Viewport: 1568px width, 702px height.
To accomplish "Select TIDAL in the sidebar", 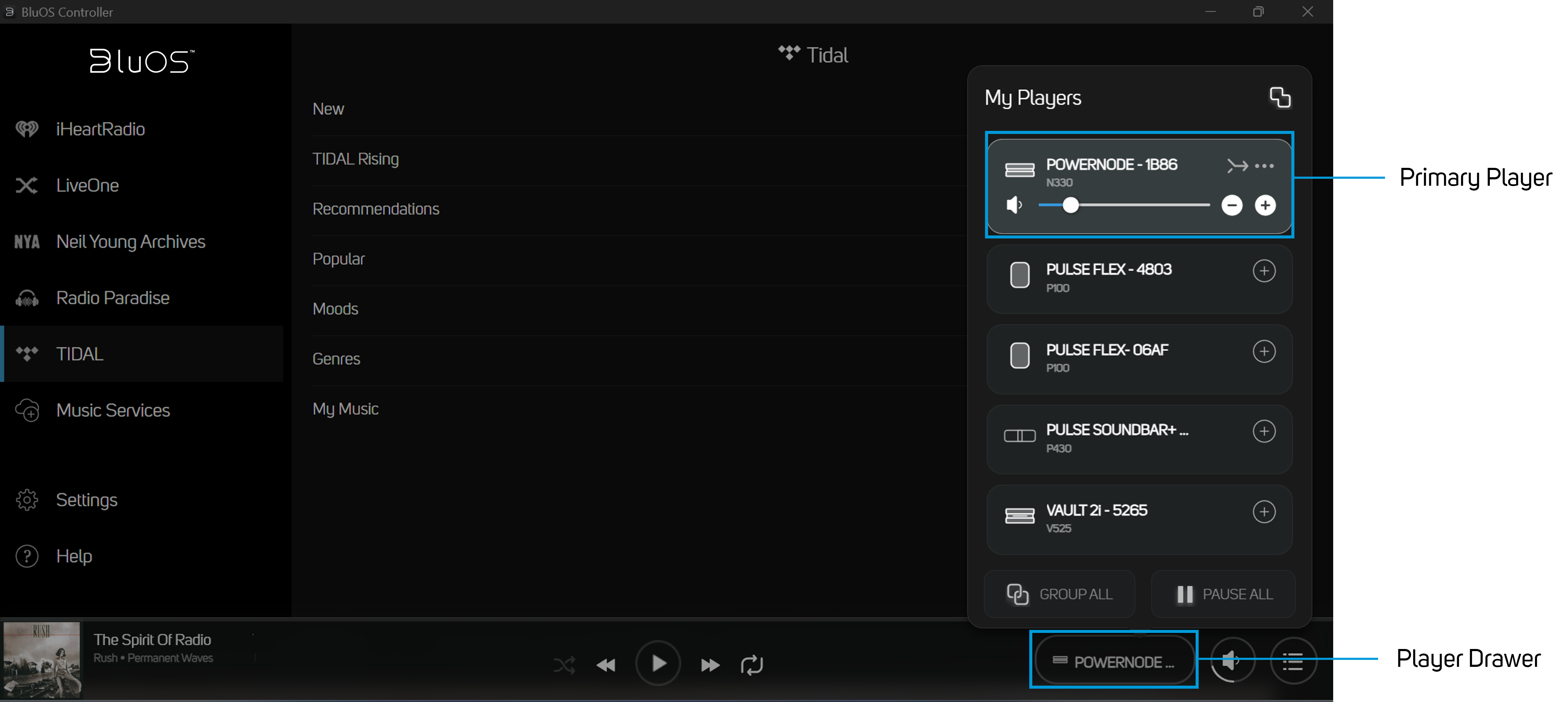I will click(141, 354).
